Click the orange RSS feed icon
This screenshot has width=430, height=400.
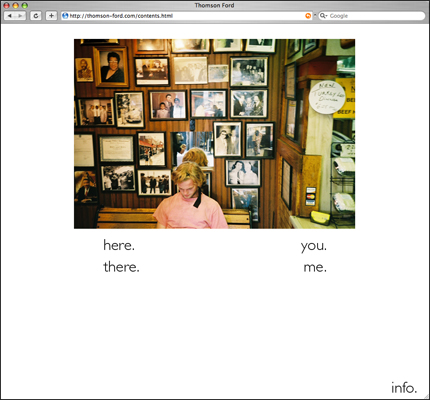[x=308, y=16]
